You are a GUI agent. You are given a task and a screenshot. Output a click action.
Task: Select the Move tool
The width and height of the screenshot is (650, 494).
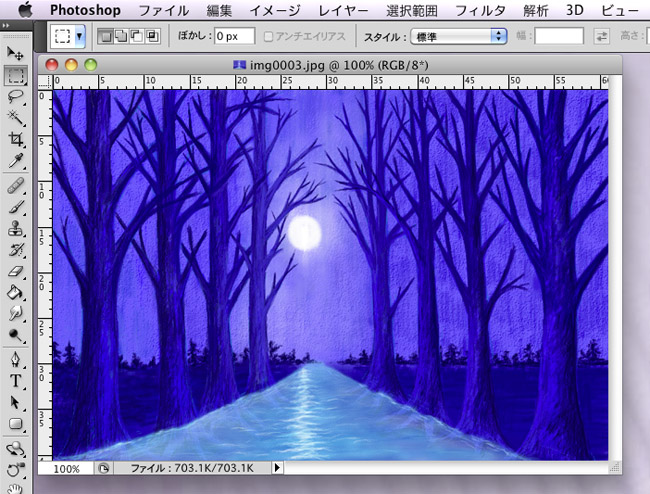(x=16, y=52)
